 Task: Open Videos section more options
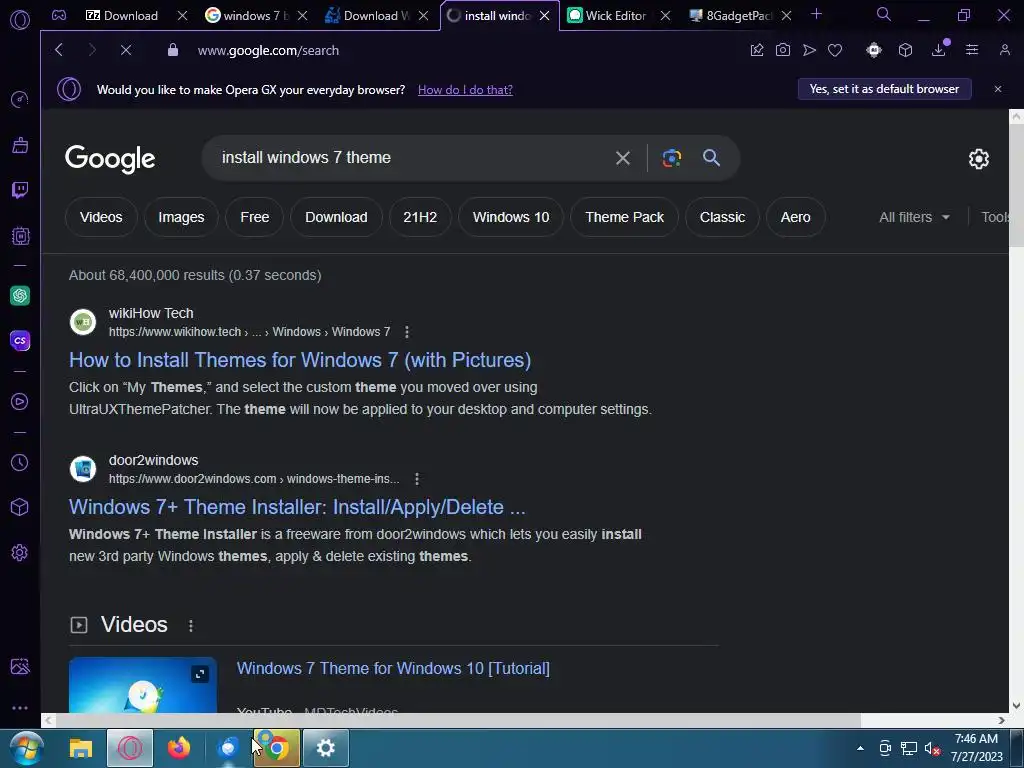coord(191,626)
